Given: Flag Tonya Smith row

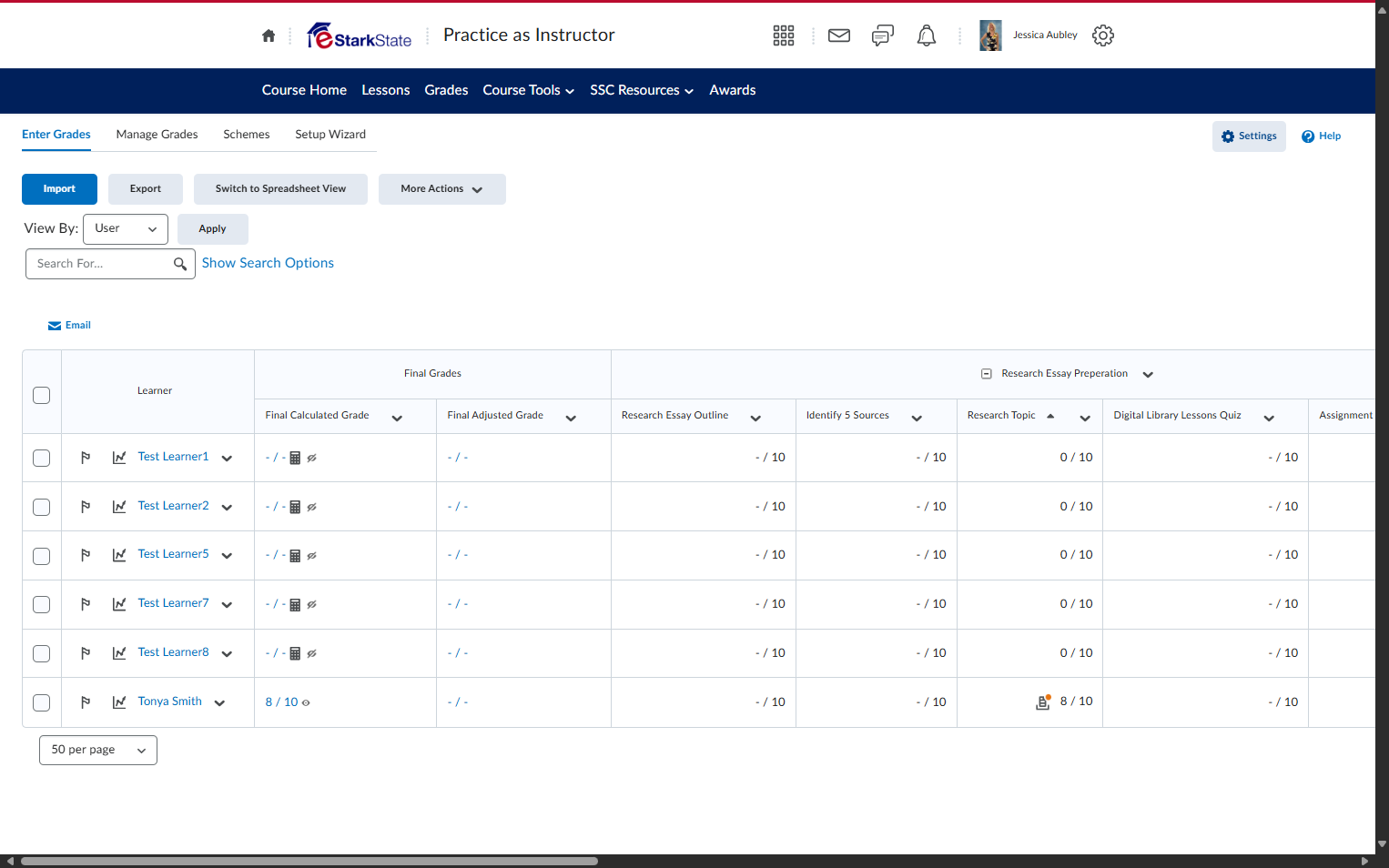Looking at the screenshot, I should [86, 702].
